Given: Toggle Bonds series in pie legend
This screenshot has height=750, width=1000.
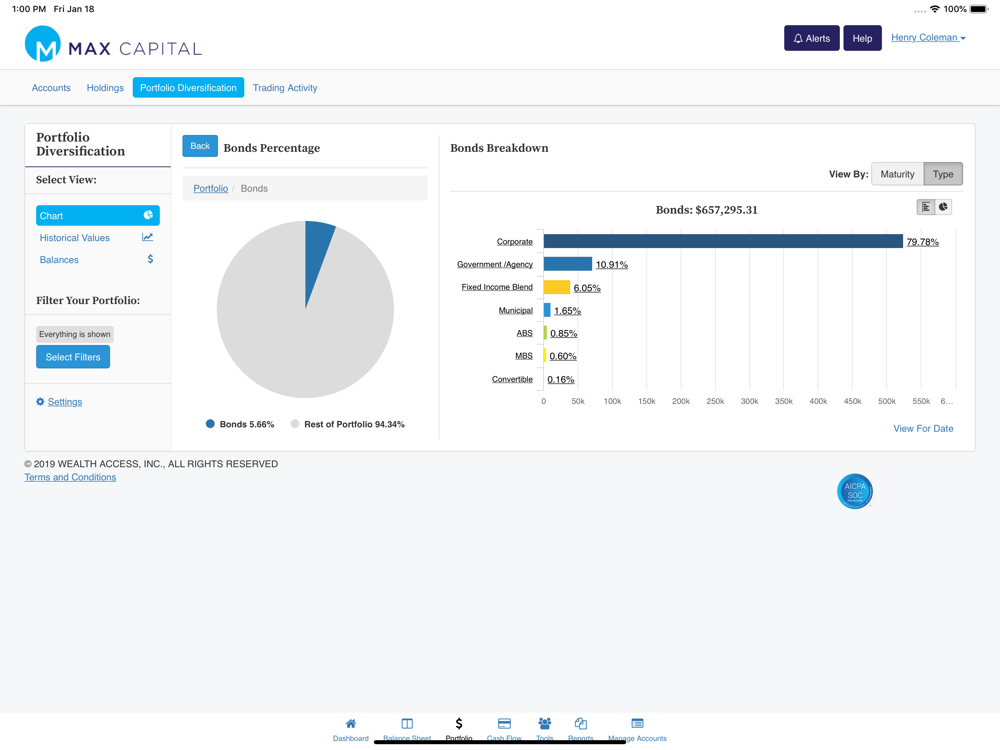Looking at the screenshot, I should pos(240,424).
